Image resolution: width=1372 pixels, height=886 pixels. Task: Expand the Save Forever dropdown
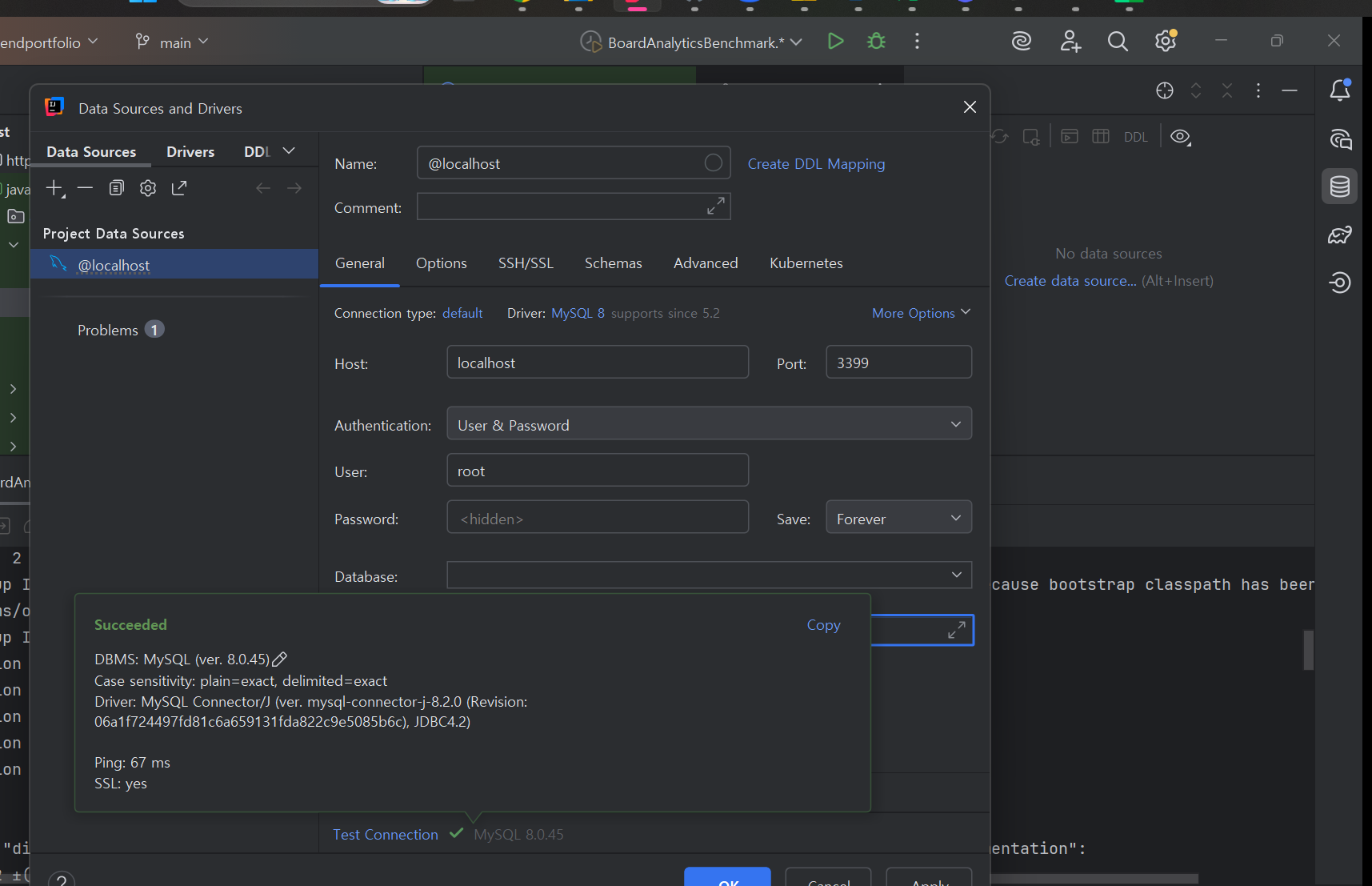click(x=898, y=518)
